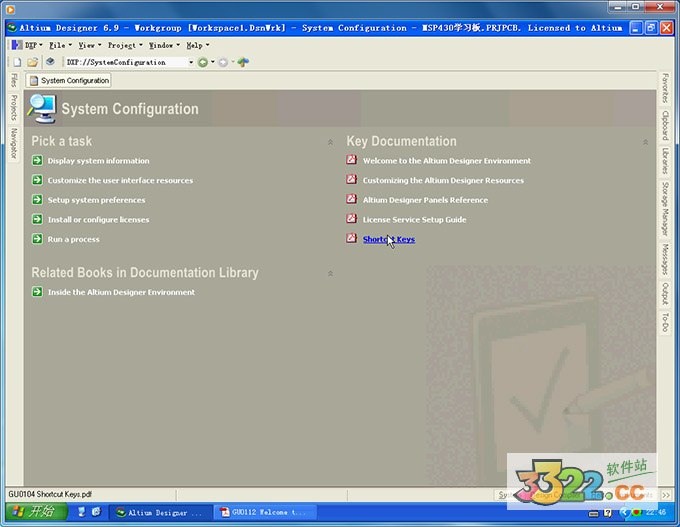The width and height of the screenshot is (680, 527).
Task: Click Install or configure licenses link
Action: coord(98,219)
